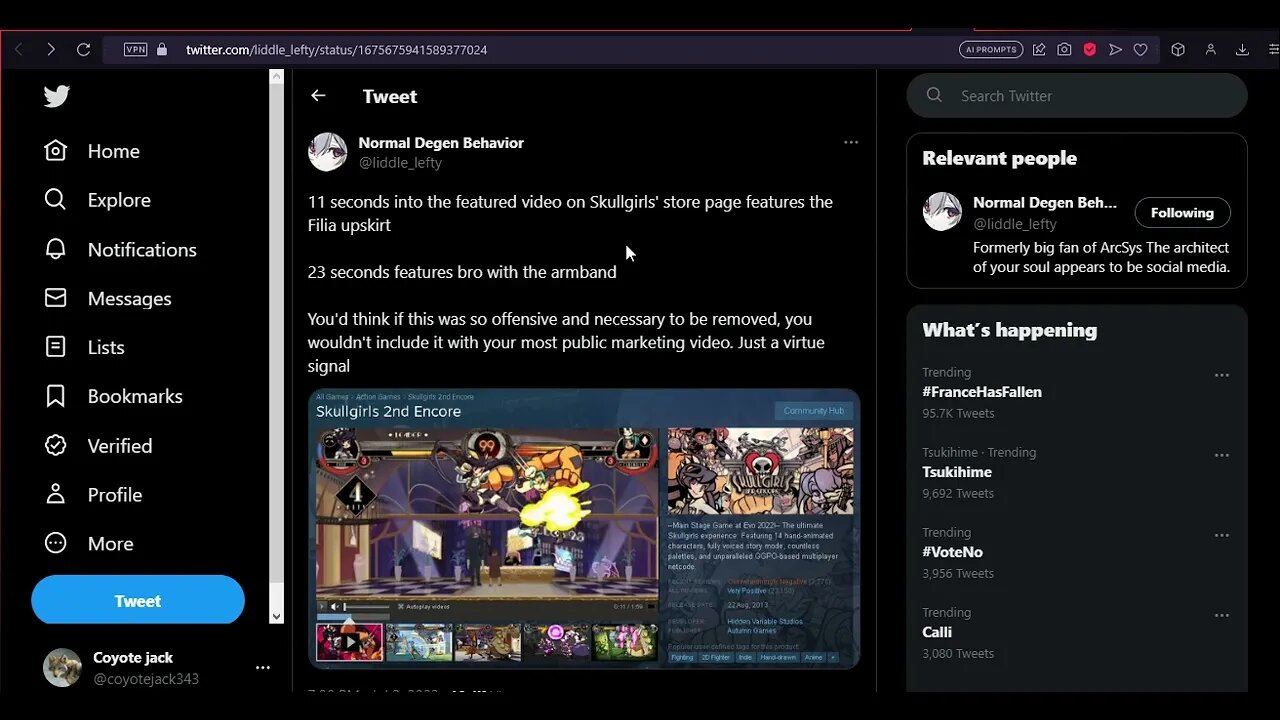Screen dimensions: 1280x720
Task: Click the Twitter bird logo
Action: (56, 96)
